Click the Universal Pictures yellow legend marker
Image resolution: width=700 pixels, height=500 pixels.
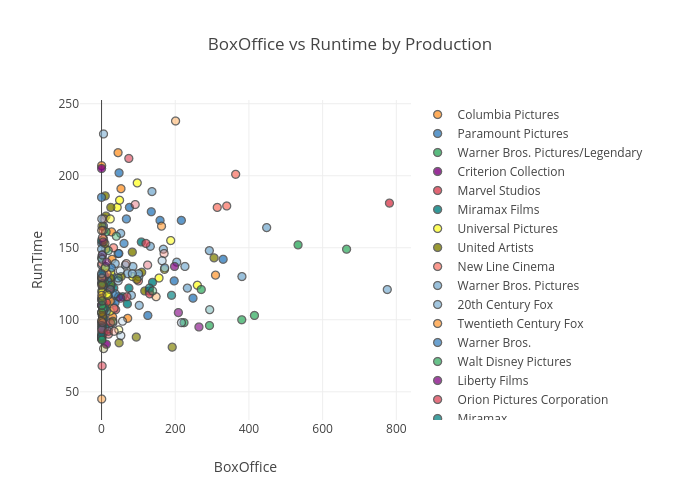click(438, 229)
